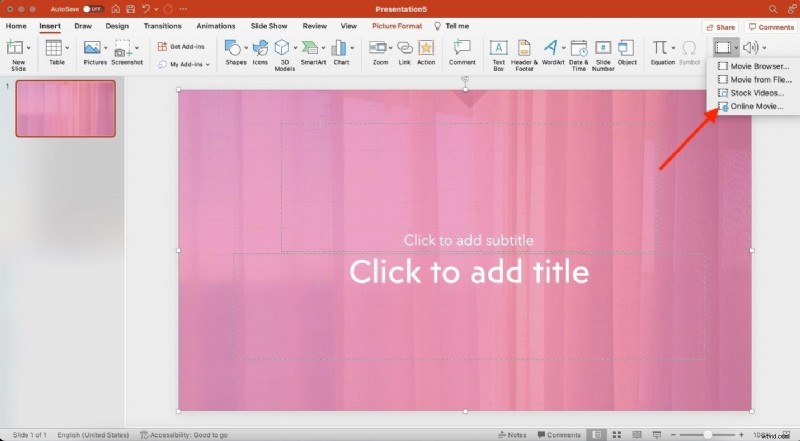Choose Movie Browser from video menu
The height and width of the screenshot is (441, 800).
(753, 66)
